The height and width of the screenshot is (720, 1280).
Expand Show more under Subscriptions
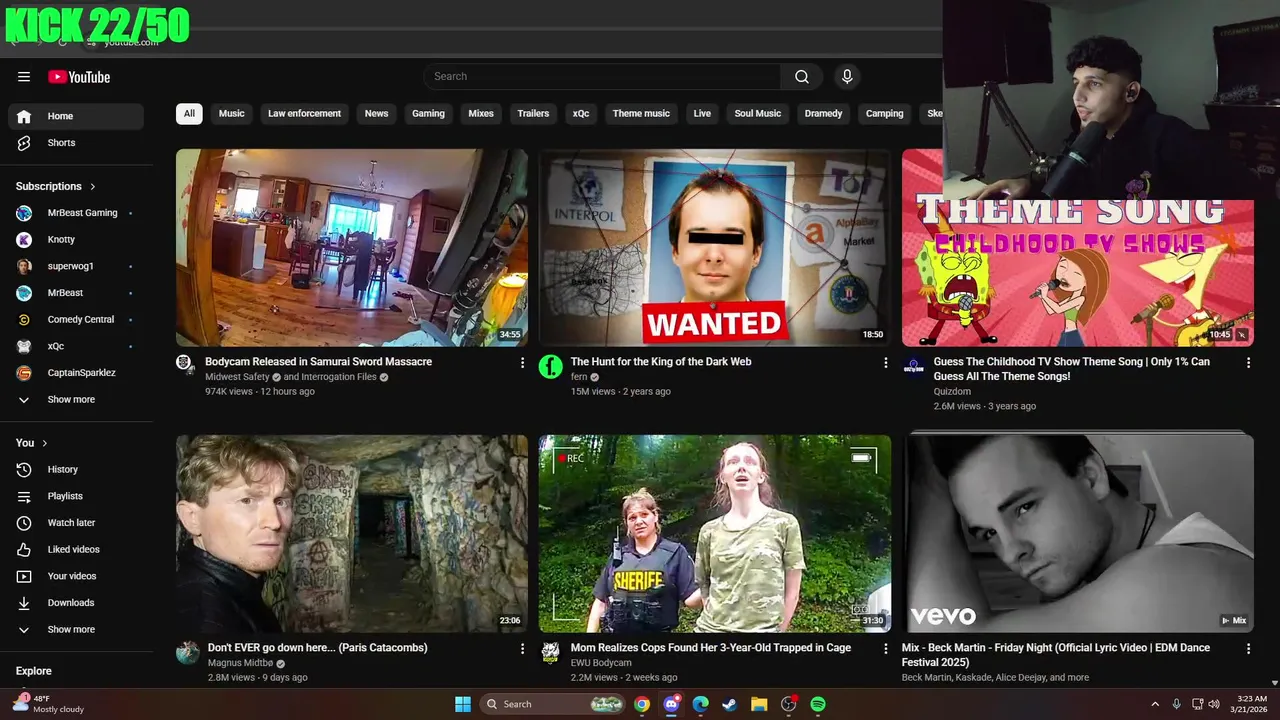pos(76,400)
